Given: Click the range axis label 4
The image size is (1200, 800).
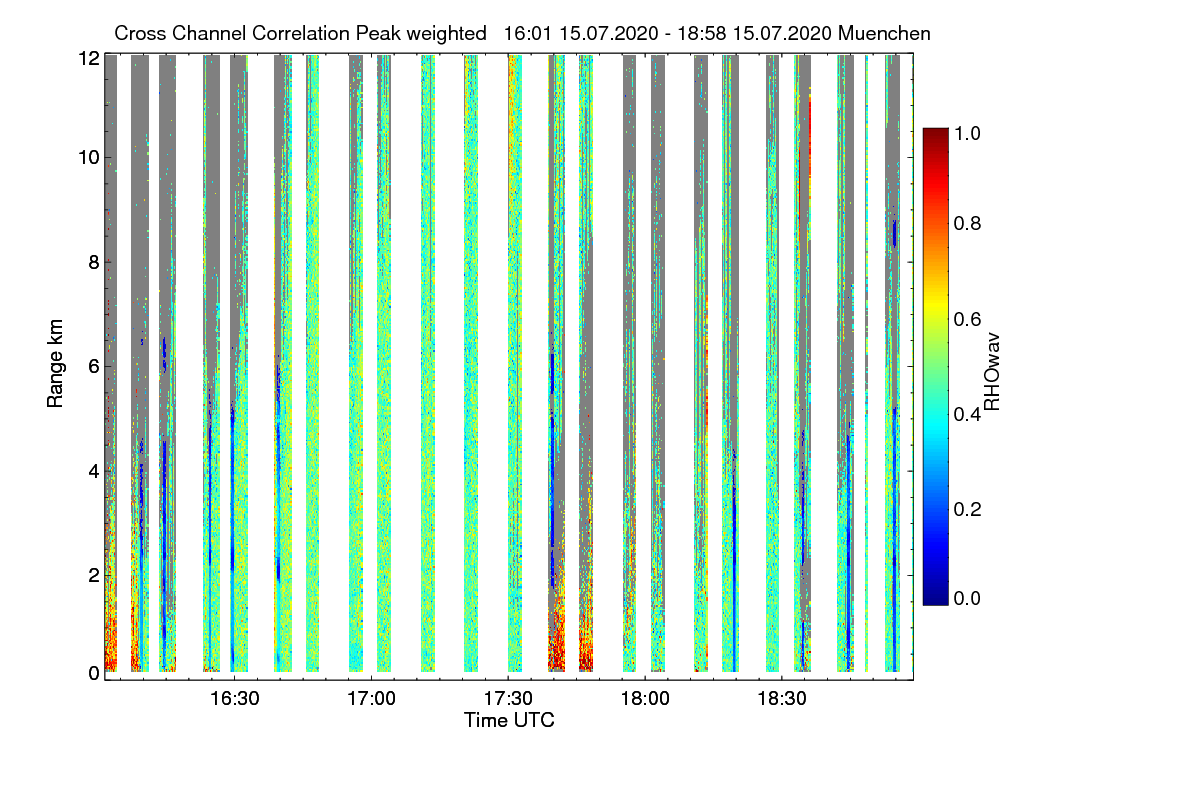Looking at the screenshot, I should pyautogui.click(x=94, y=471).
